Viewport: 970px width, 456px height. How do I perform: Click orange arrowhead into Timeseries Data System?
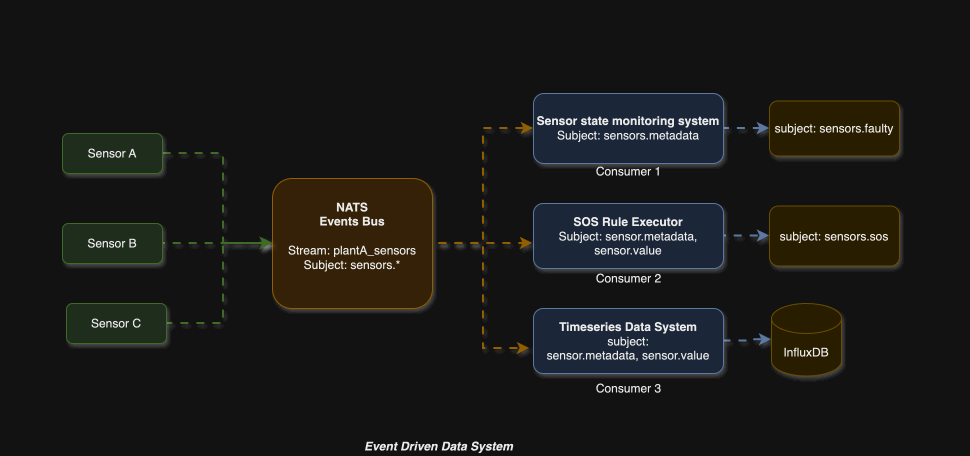pyautogui.click(x=522, y=348)
